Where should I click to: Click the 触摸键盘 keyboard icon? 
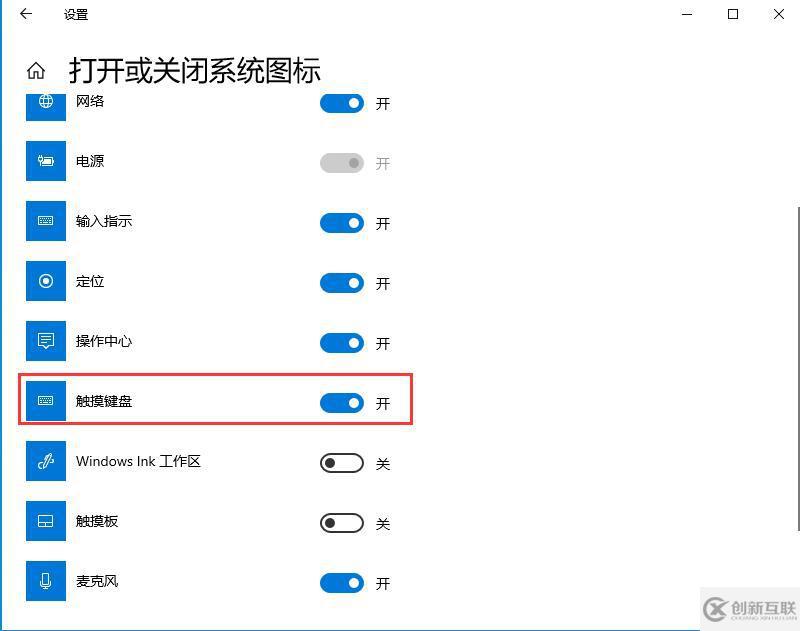46,401
